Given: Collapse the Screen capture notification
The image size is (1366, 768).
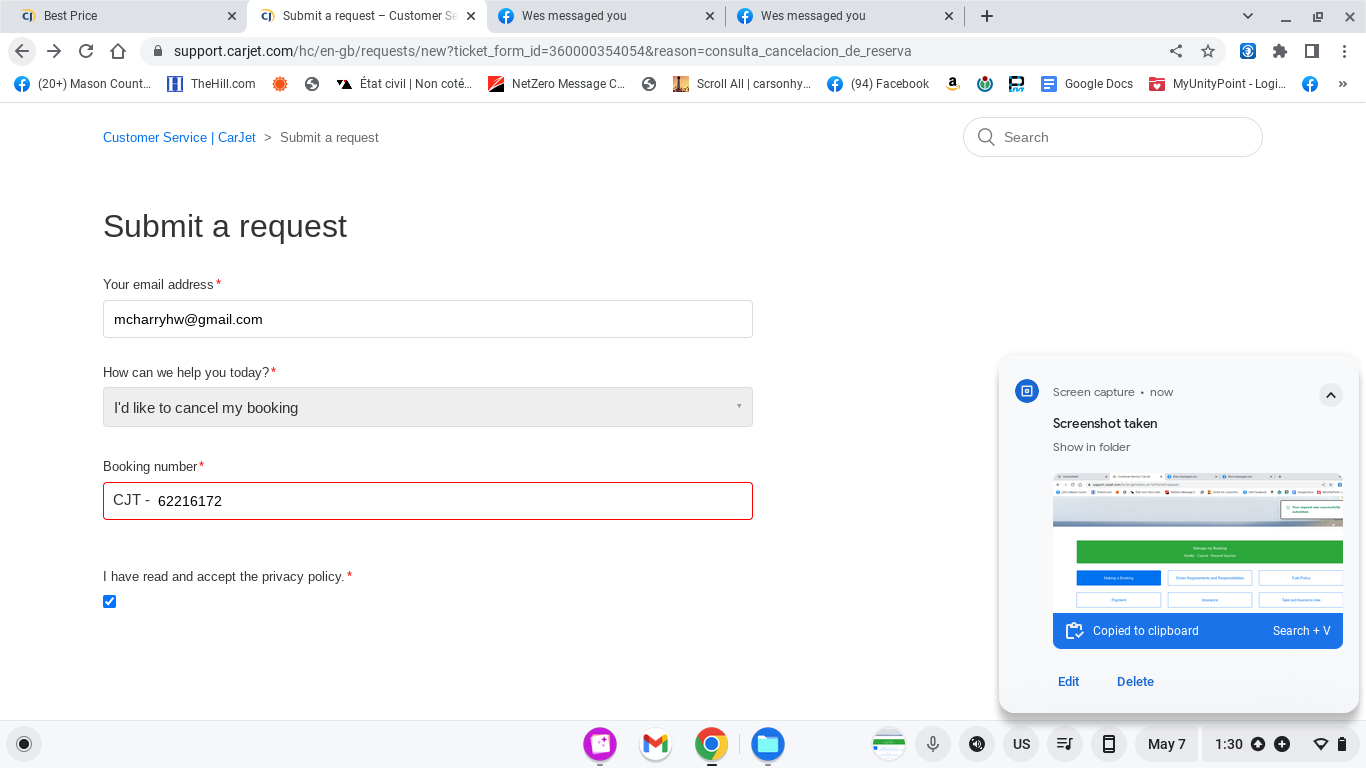Looking at the screenshot, I should click(x=1330, y=395).
